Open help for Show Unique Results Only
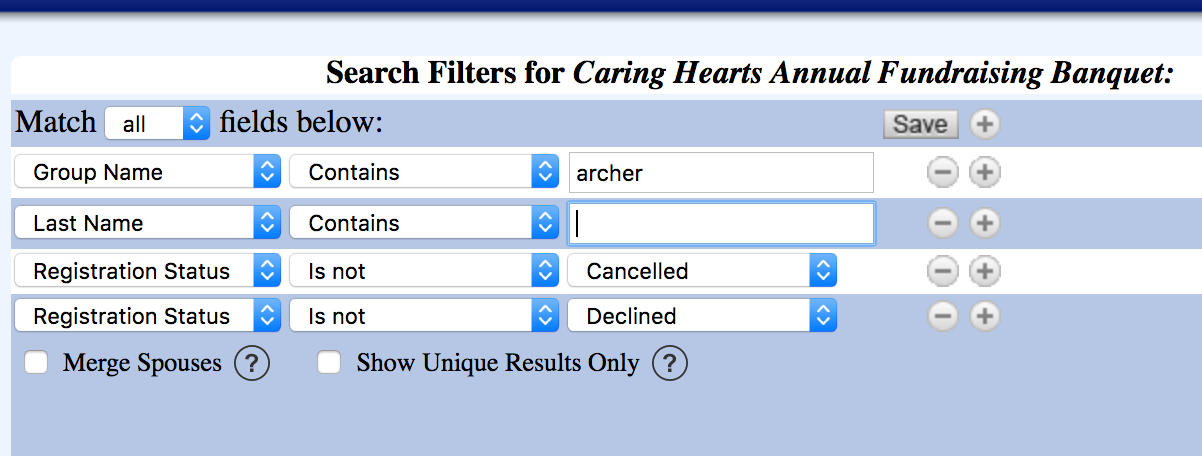Image resolution: width=1202 pixels, height=456 pixels. pyautogui.click(x=669, y=363)
